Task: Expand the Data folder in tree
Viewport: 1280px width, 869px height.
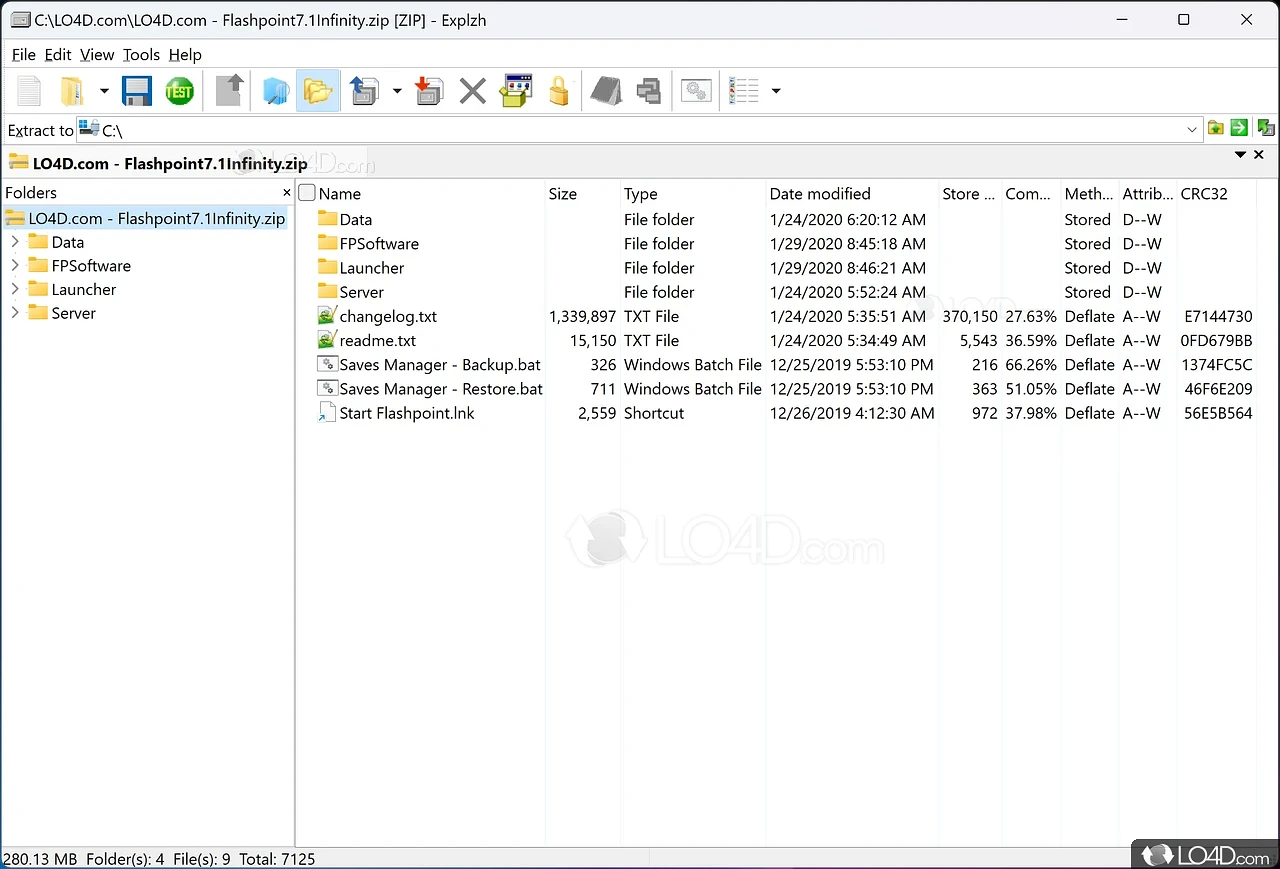Action: (x=15, y=242)
